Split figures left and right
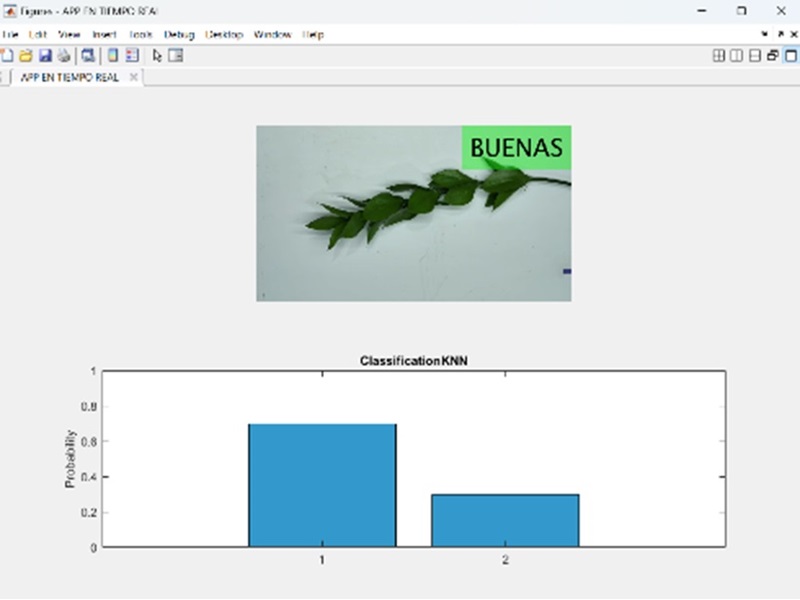Image resolution: width=800 pixels, height=600 pixels. [736, 56]
